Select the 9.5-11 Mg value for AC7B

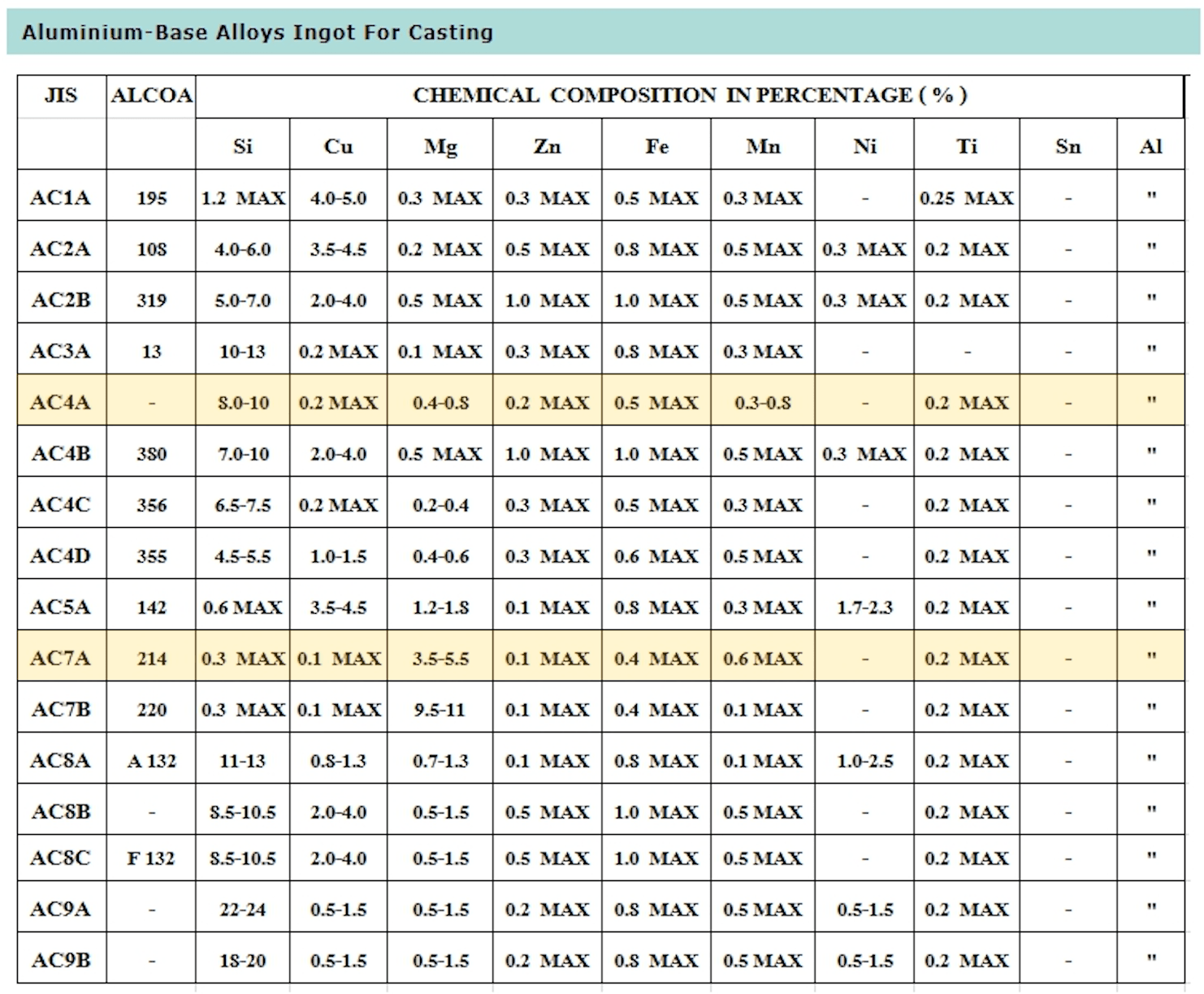pos(440,710)
